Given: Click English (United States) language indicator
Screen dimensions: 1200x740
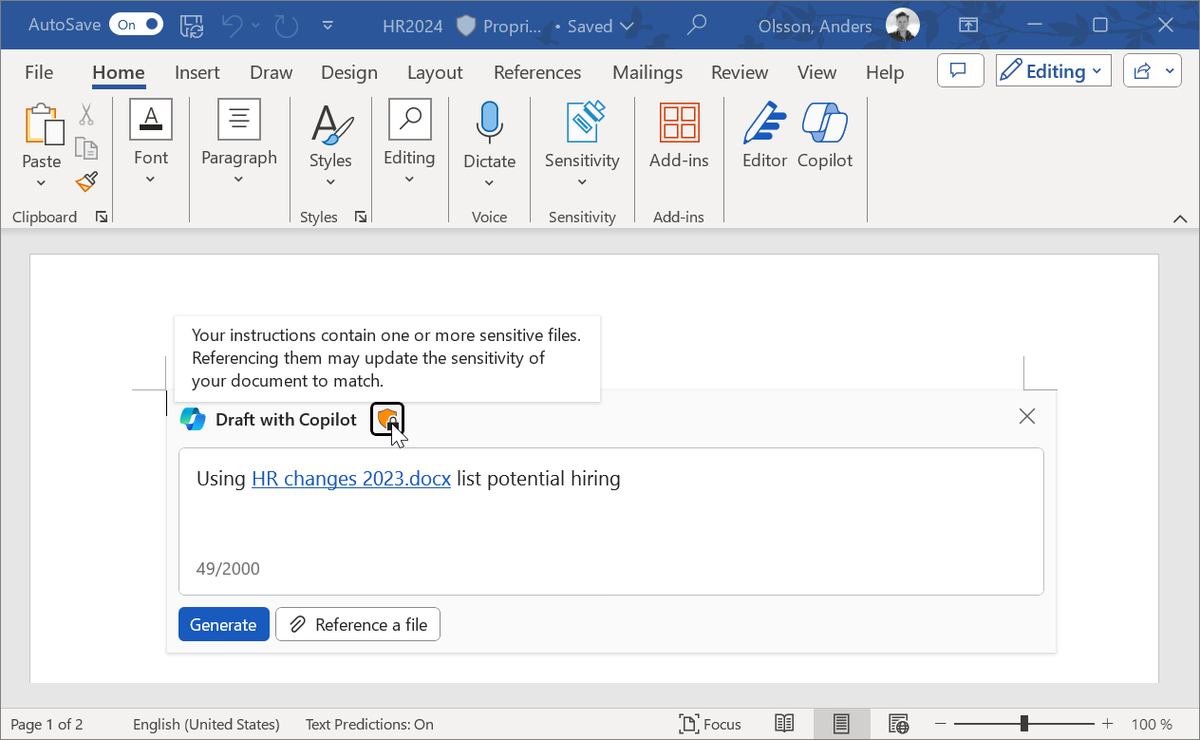Looking at the screenshot, I should [x=206, y=724].
